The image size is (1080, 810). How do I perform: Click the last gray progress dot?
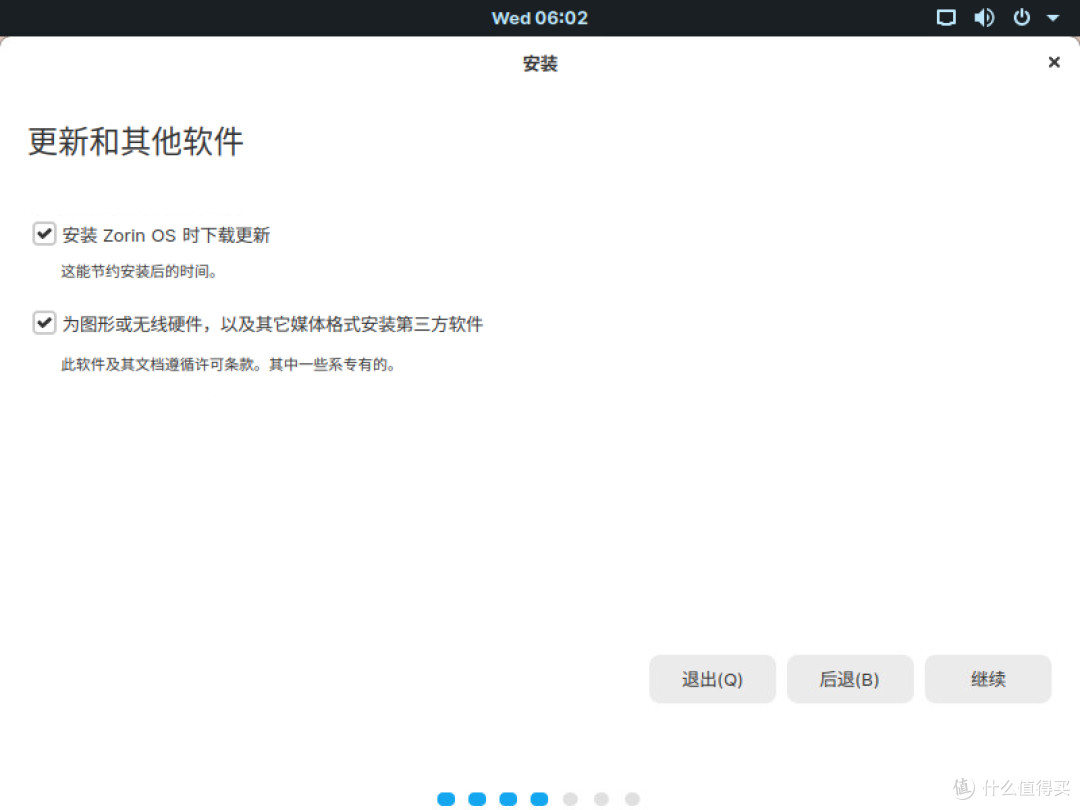coord(633,799)
